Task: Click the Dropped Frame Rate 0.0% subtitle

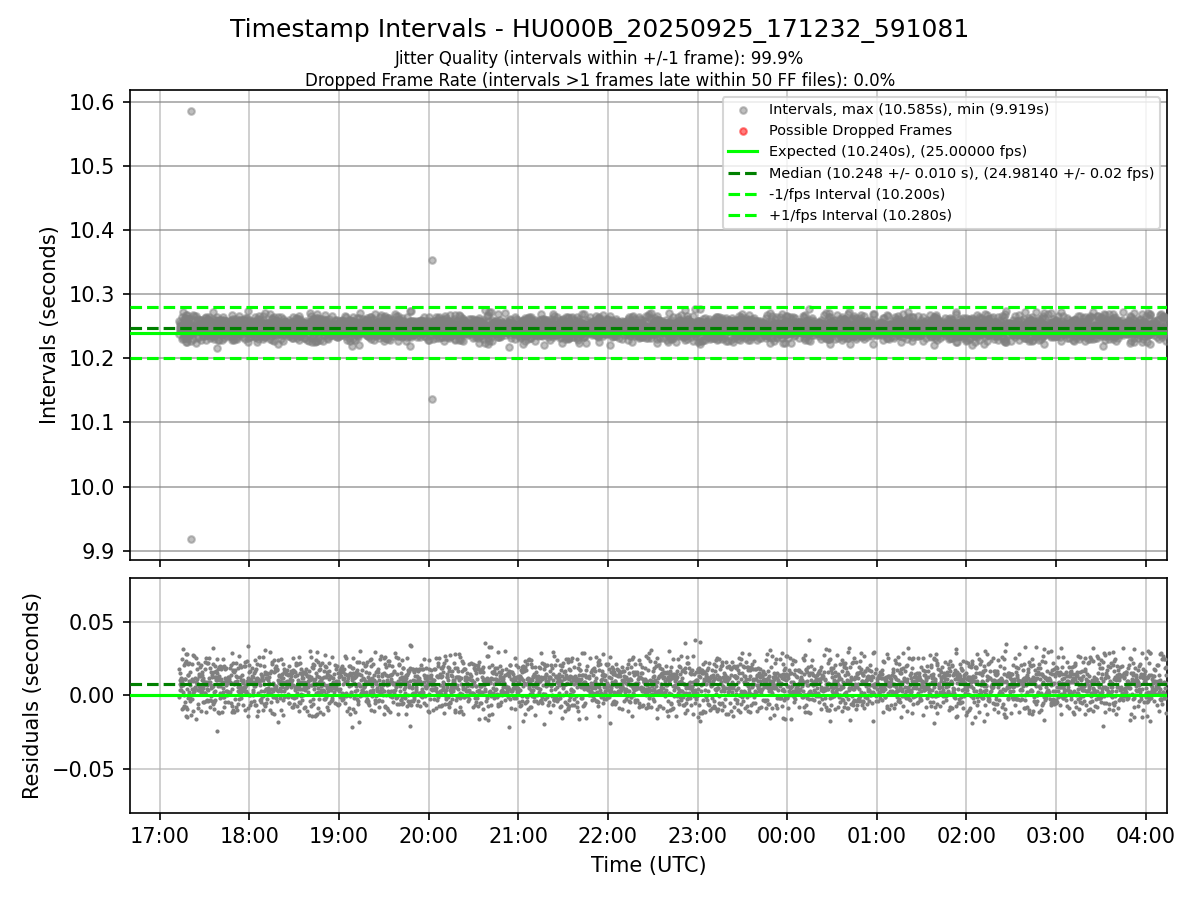Action: tap(599, 80)
